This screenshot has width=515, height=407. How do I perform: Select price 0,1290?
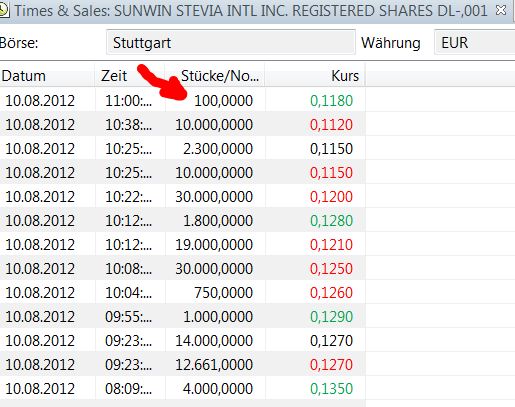[331, 317]
